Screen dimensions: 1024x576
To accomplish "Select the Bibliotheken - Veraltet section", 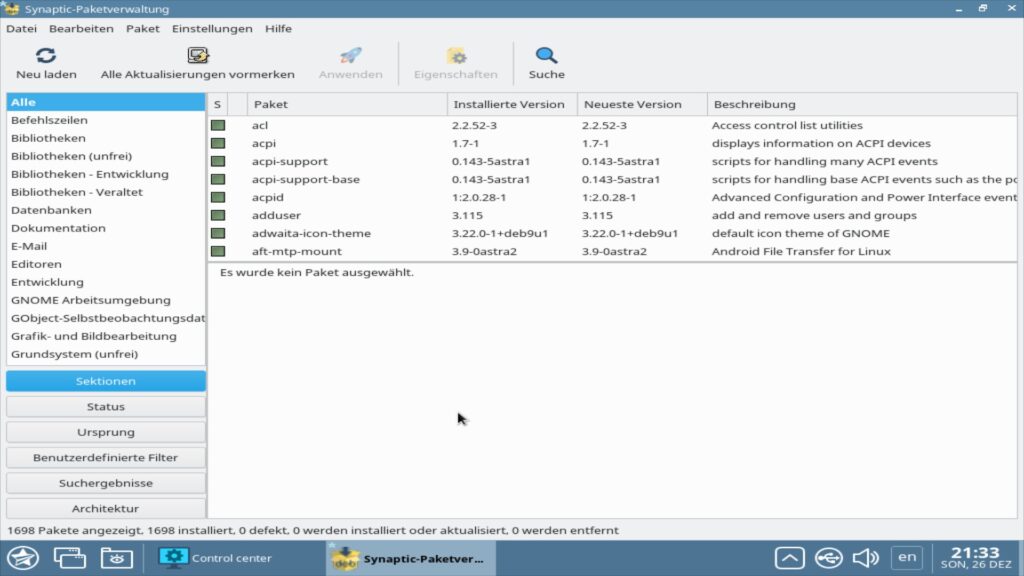I will 106,192.
